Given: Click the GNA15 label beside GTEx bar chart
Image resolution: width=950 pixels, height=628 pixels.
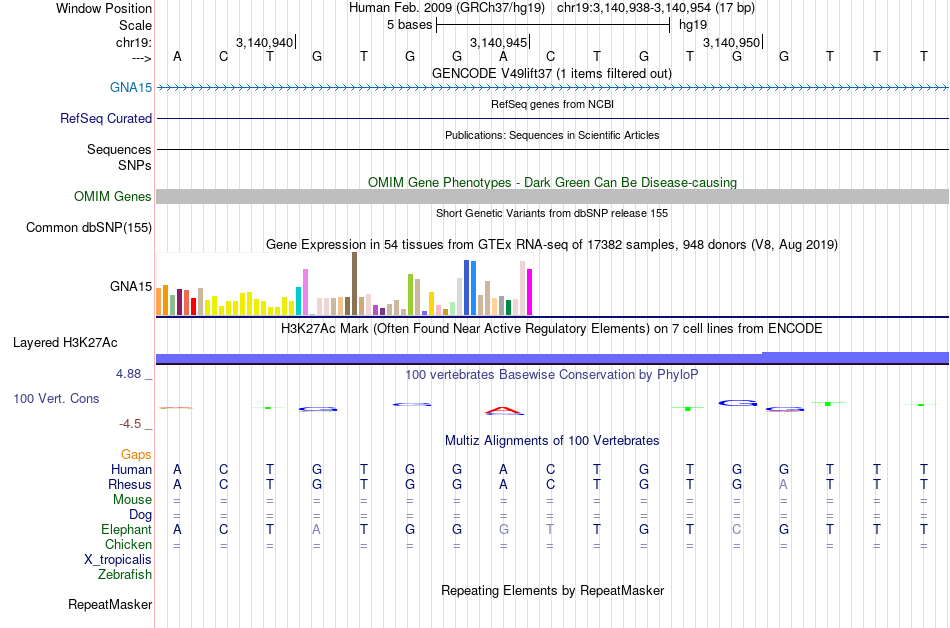Looking at the screenshot, I should pos(131,286).
